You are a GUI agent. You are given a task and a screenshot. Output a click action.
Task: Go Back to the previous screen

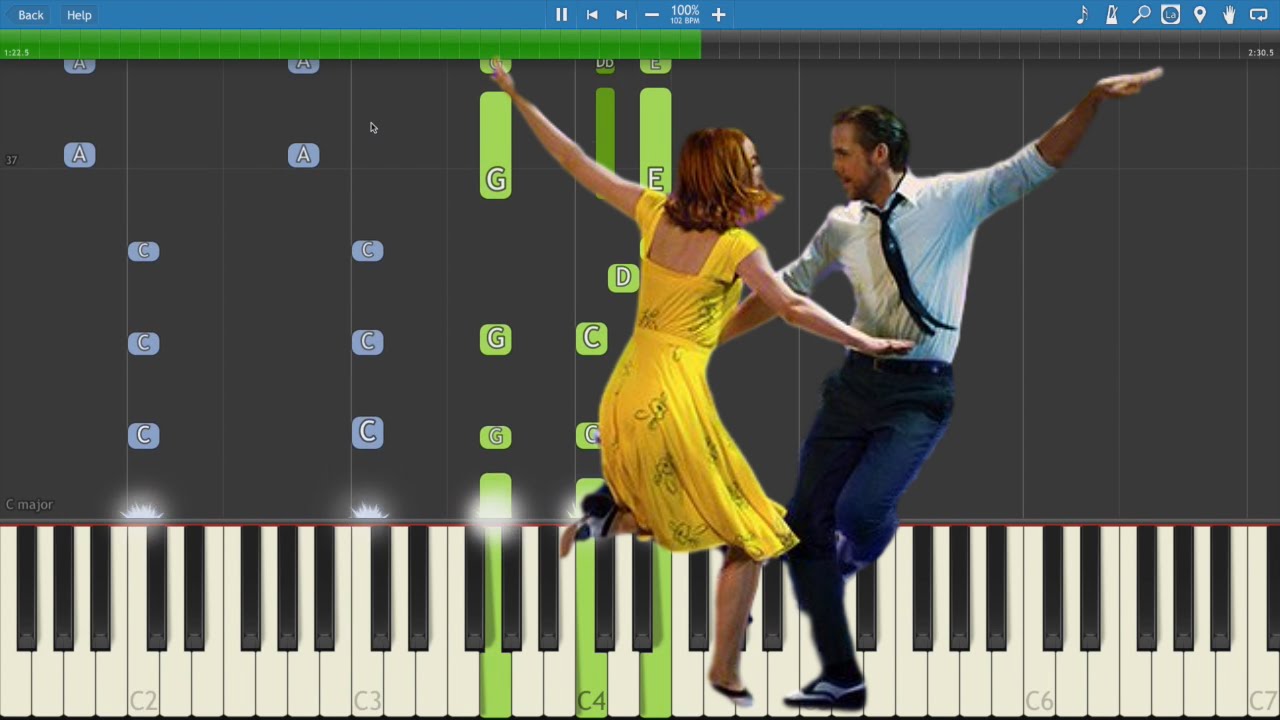[25, 15]
